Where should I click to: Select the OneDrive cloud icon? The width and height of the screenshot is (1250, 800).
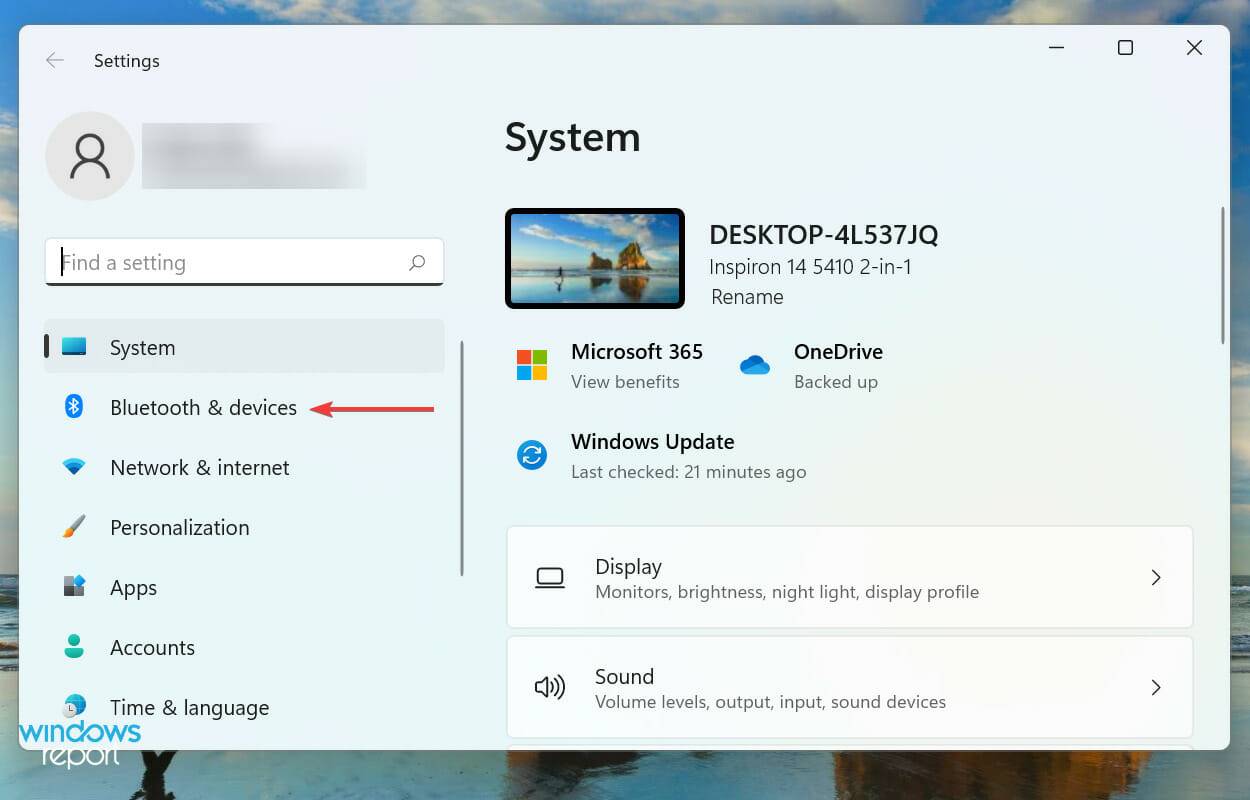tap(755, 365)
